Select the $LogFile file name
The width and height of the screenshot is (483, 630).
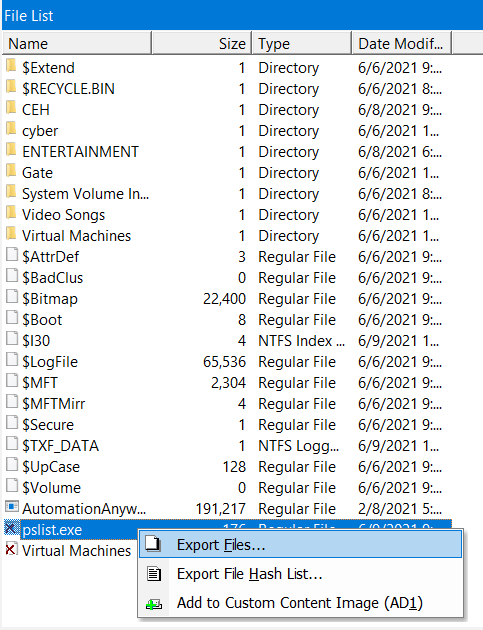pyautogui.click(x=50, y=362)
